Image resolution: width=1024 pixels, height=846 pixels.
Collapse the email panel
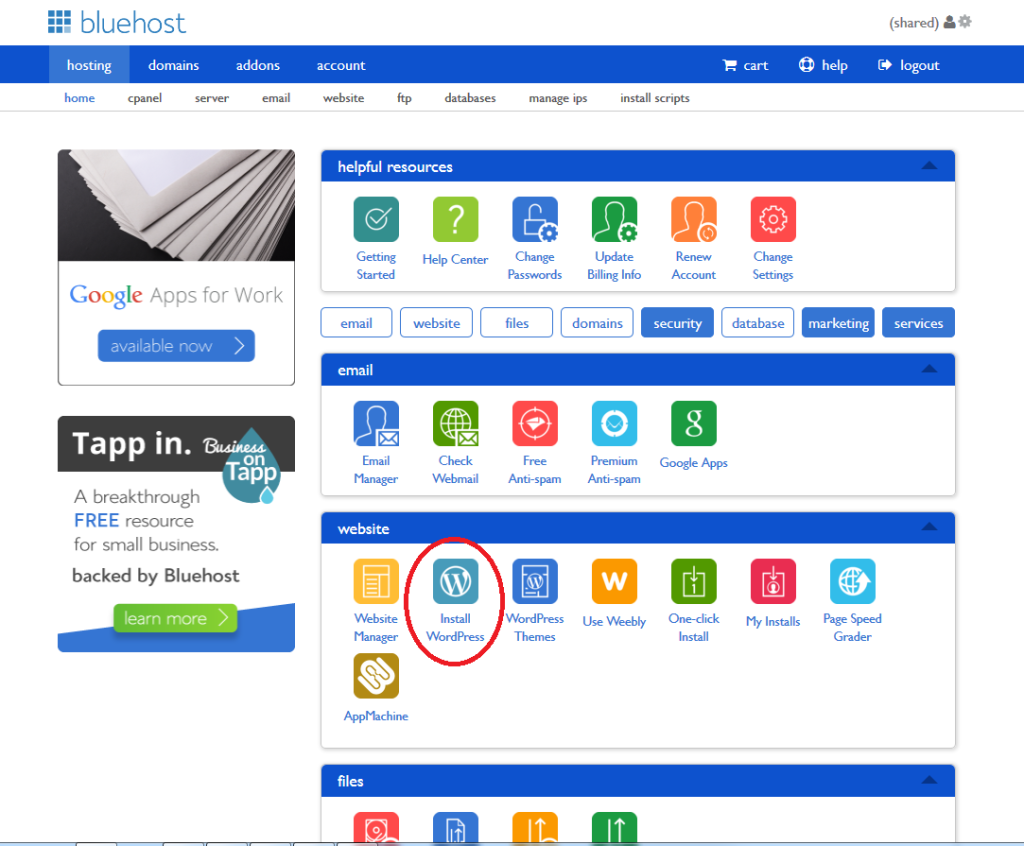[929, 369]
